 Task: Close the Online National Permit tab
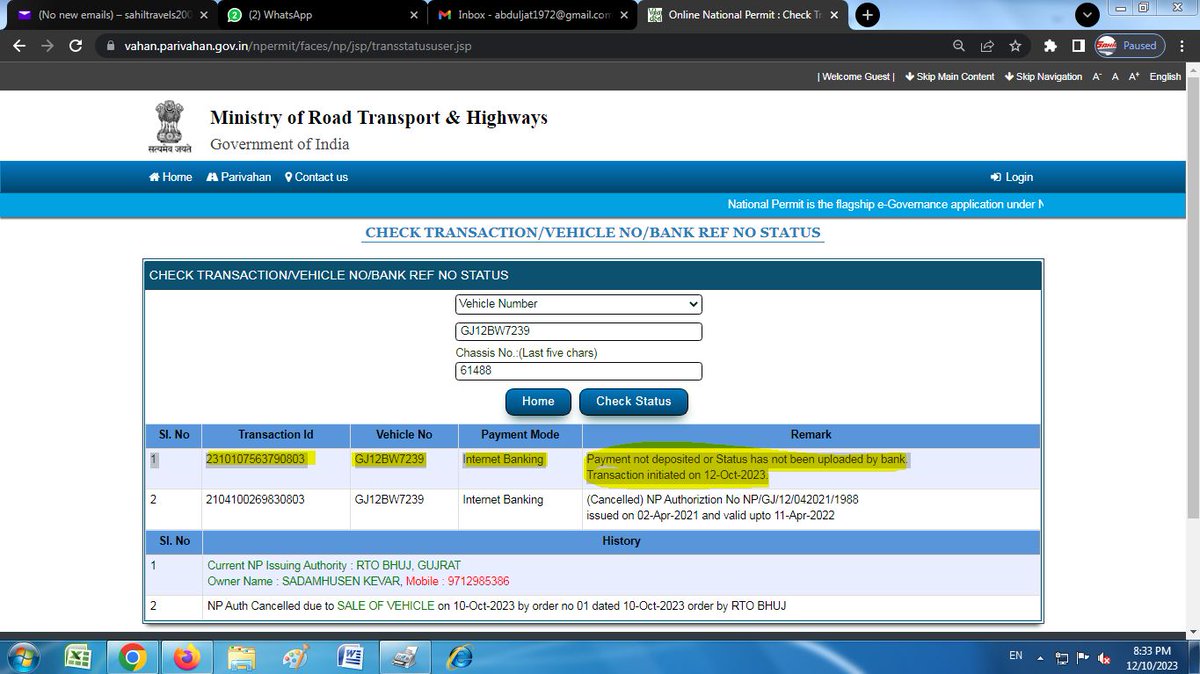[x=836, y=16]
